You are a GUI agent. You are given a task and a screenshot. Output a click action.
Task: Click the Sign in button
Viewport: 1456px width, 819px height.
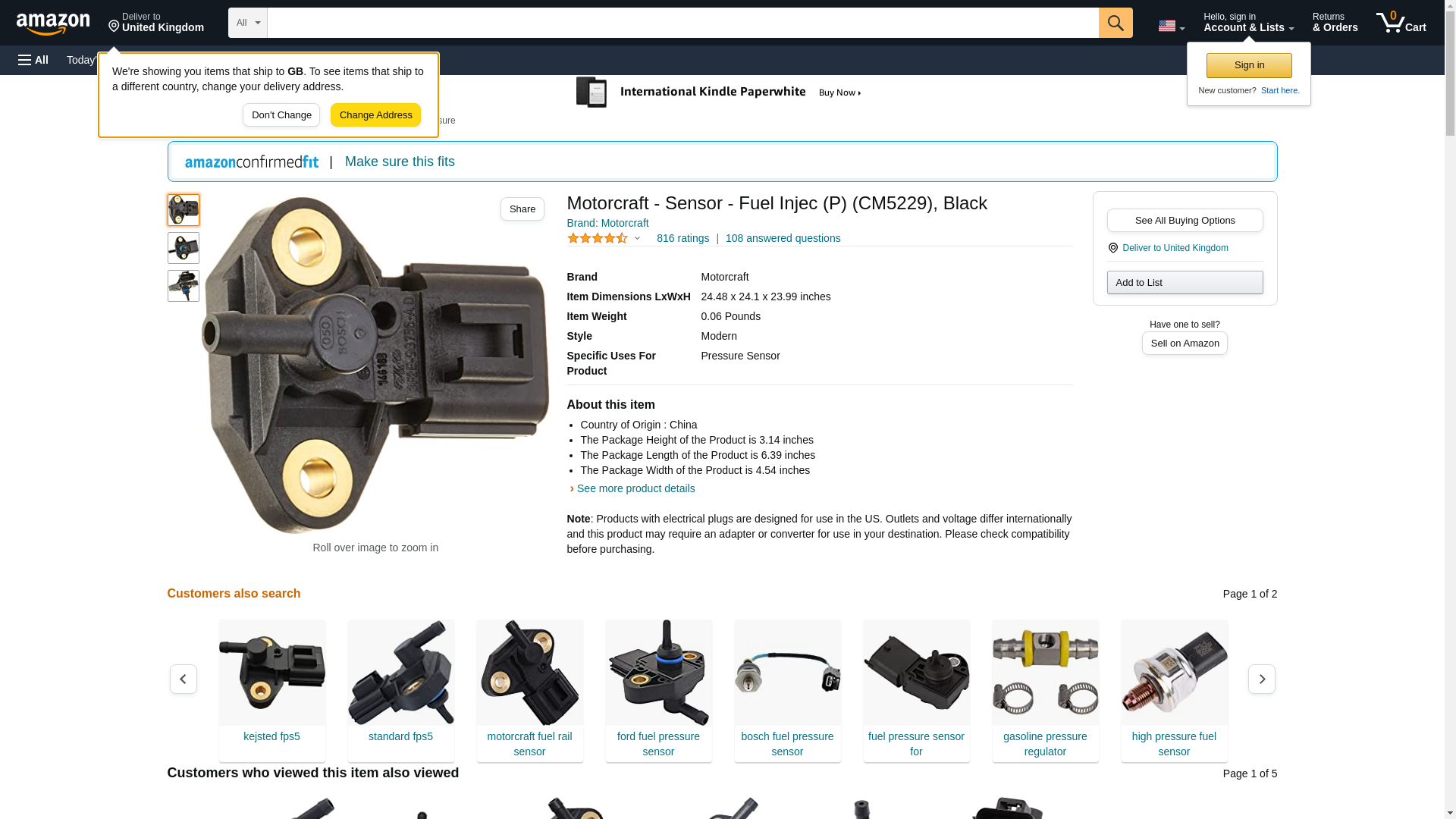(x=1249, y=65)
